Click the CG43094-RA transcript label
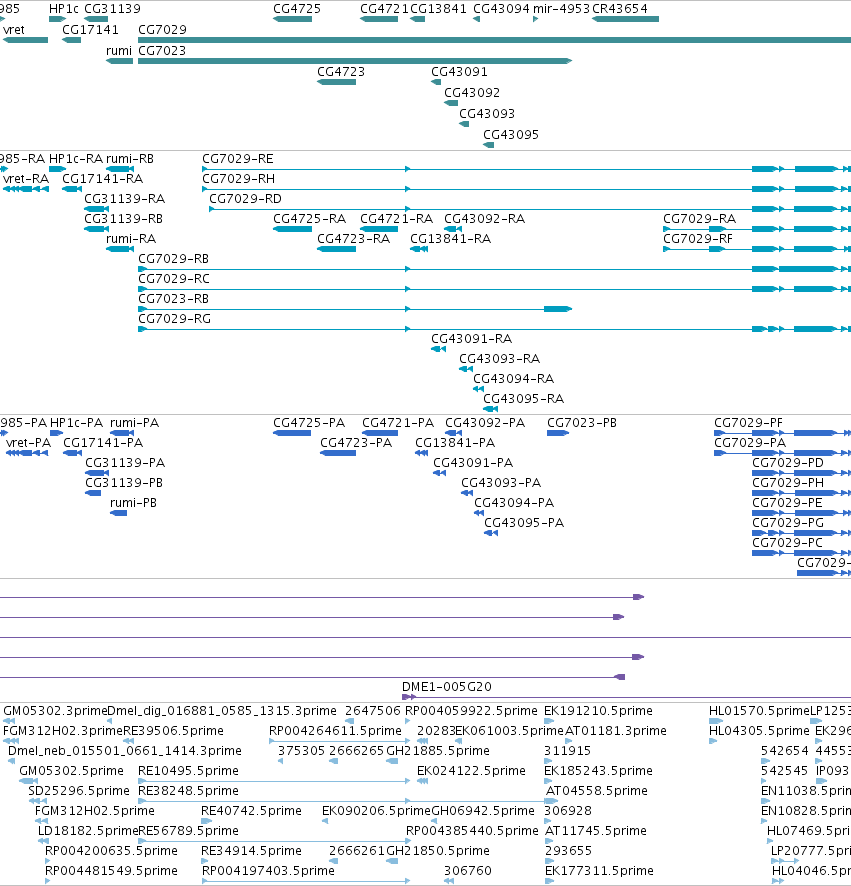This screenshot has width=851, height=886. click(x=514, y=379)
